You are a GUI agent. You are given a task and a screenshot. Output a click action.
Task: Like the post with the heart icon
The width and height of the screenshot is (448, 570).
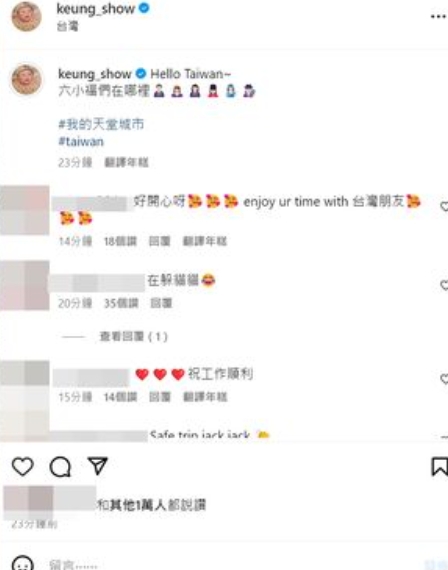pos(23,466)
